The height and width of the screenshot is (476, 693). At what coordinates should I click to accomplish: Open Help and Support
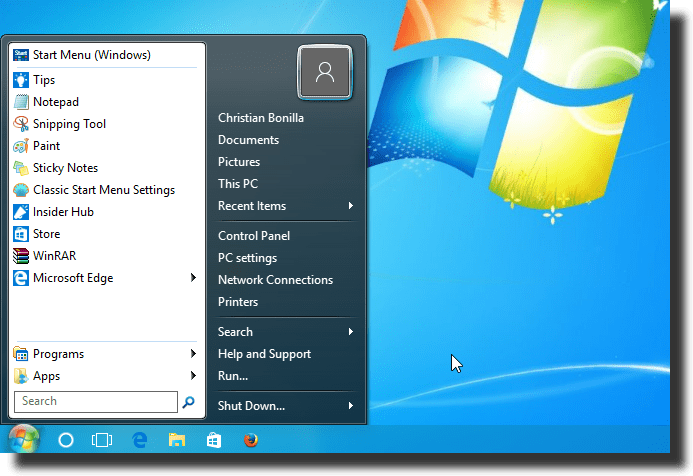coord(264,354)
